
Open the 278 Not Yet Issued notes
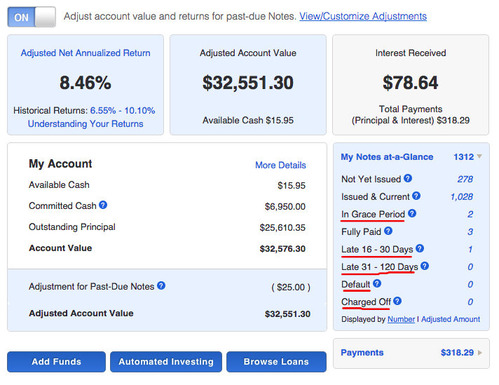pyautogui.click(x=465, y=179)
